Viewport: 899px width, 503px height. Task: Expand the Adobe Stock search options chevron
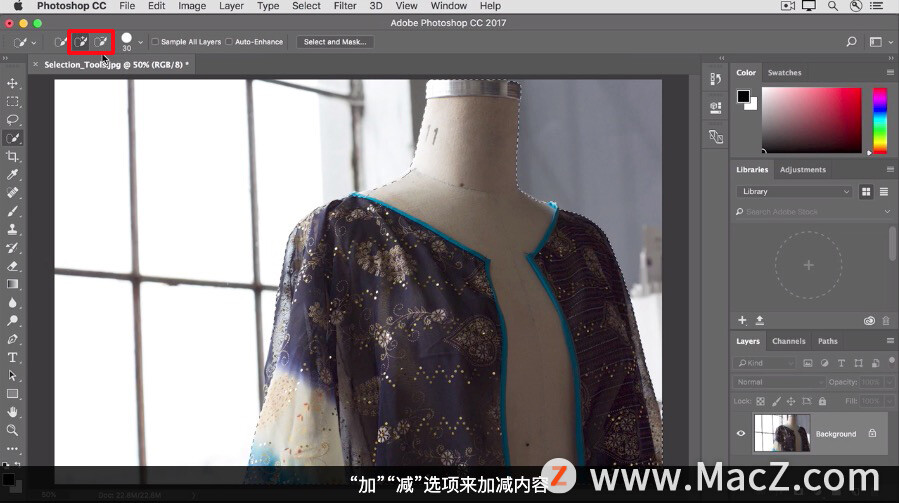point(887,212)
